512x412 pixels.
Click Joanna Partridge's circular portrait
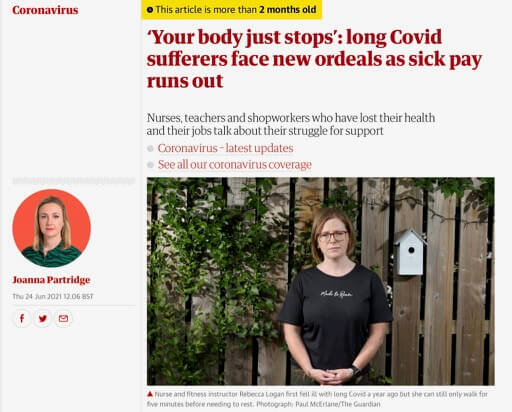pos(52,228)
